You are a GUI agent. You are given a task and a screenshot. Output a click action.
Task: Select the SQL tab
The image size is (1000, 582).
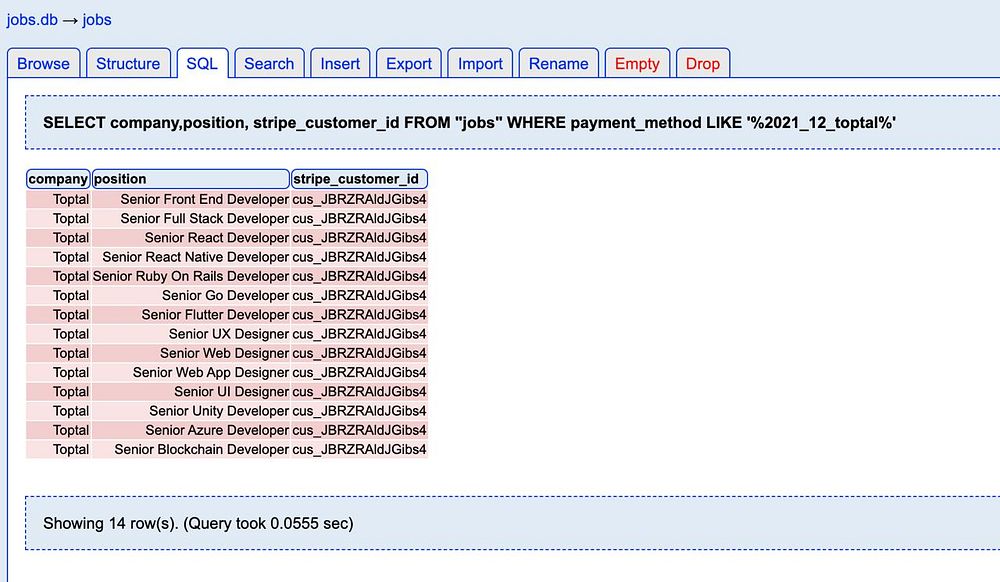click(202, 64)
